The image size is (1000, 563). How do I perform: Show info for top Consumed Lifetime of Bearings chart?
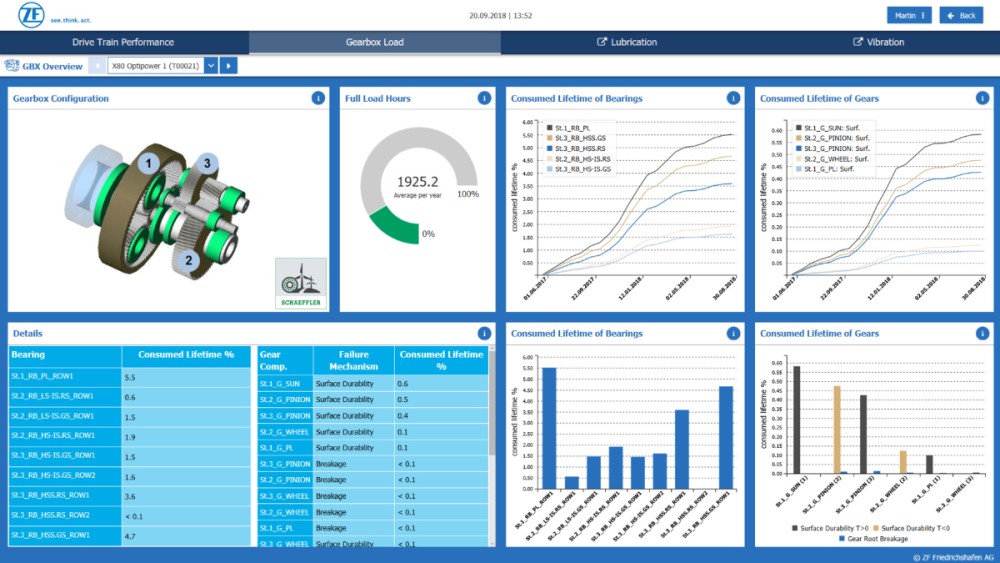coord(733,98)
